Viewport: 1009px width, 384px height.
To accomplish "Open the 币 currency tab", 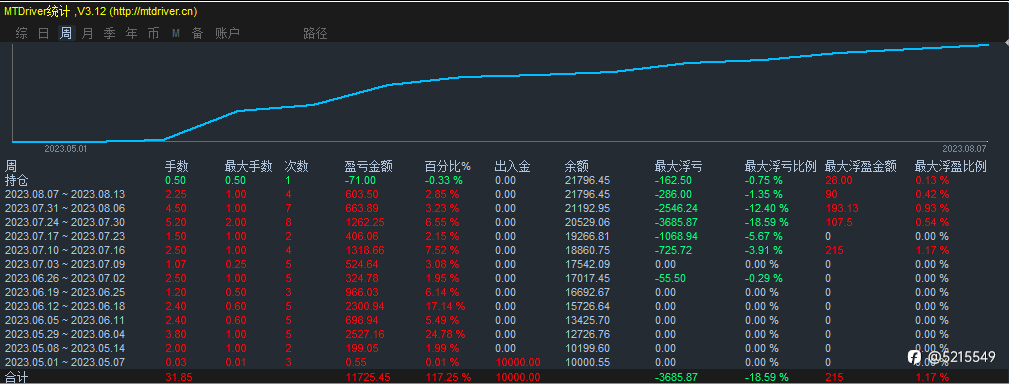I will click(153, 33).
